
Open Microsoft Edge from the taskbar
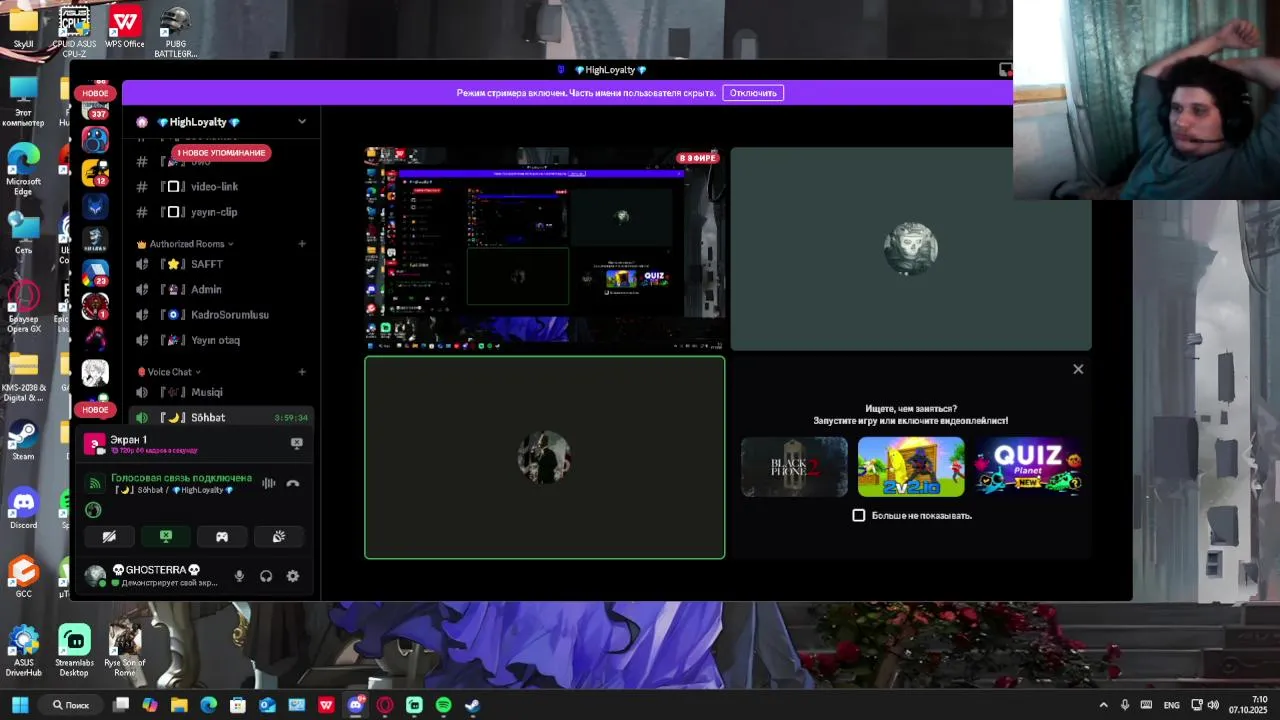[x=208, y=705]
